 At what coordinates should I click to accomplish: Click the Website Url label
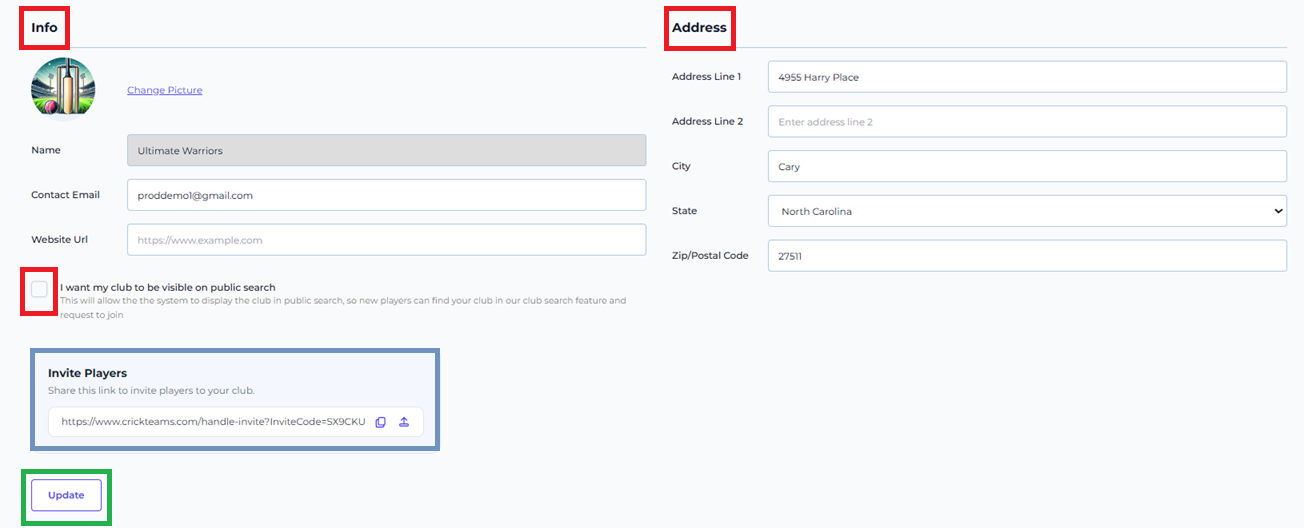(60, 240)
